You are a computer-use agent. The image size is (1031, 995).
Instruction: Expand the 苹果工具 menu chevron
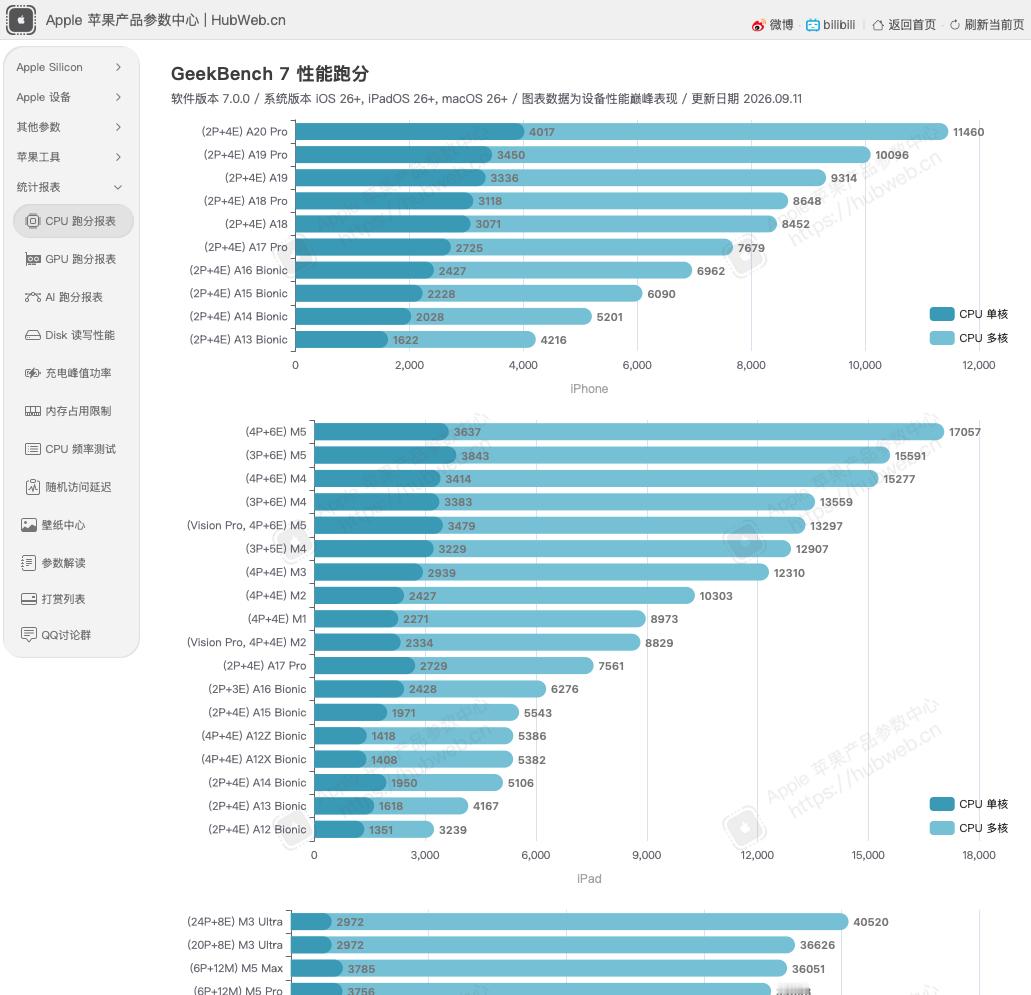point(118,157)
